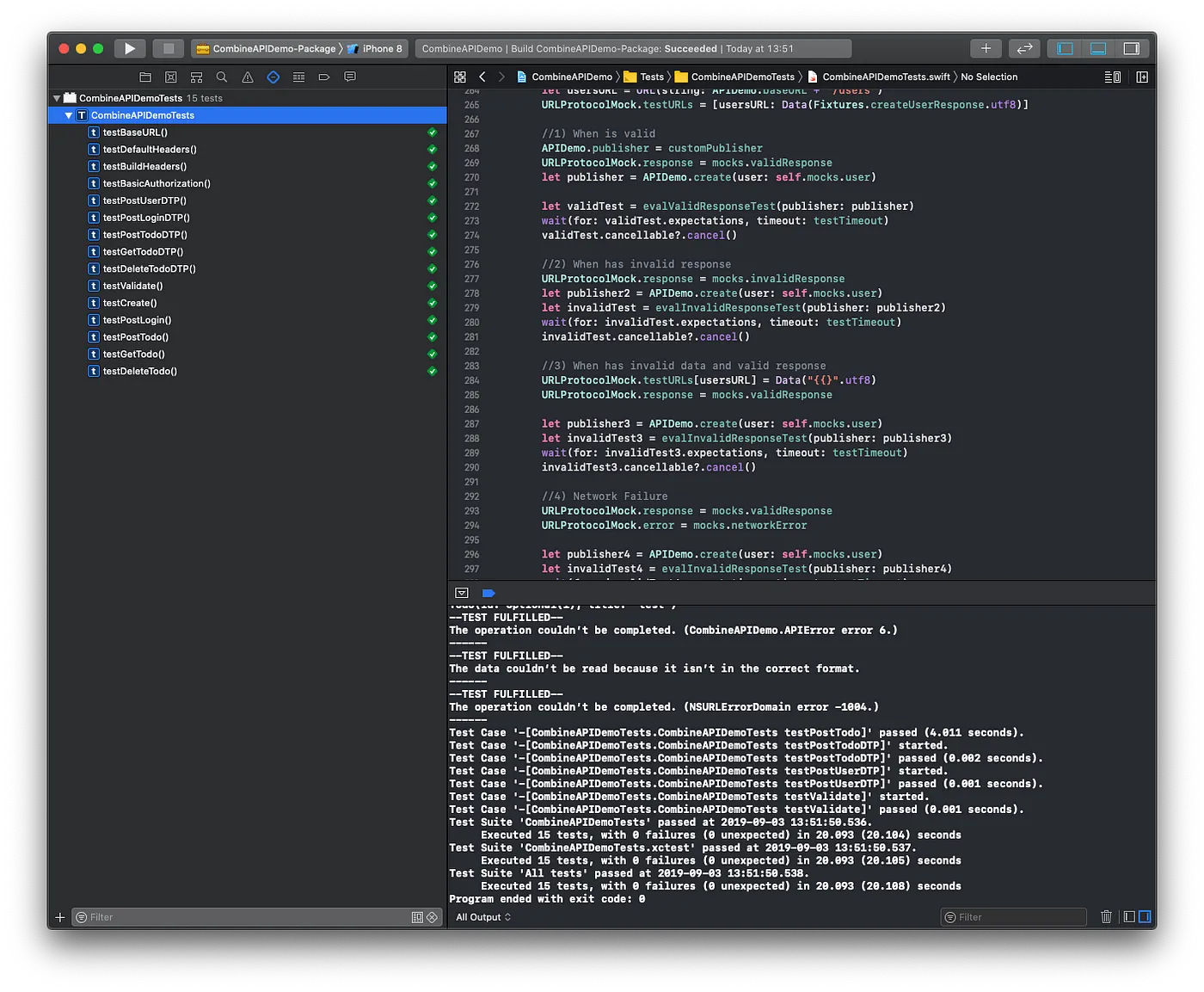Image resolution: width=1204 pixels, height=992 pixels.
Task: Collapse the CombineAPIDemoTests bundle
Action: point(57,98)
